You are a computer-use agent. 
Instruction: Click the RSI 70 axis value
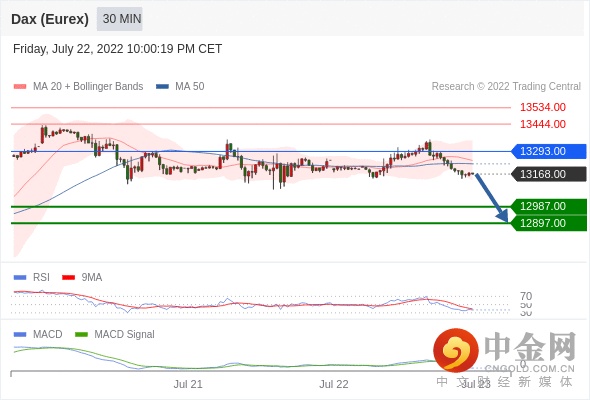526,296
